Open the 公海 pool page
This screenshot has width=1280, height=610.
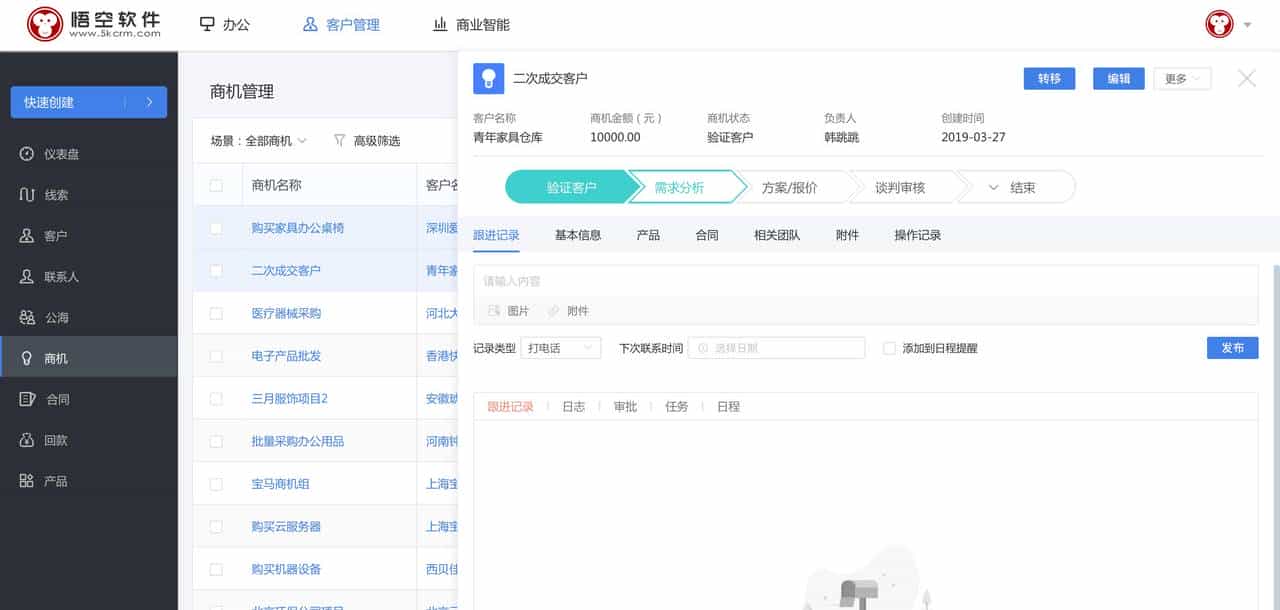[58, 317]
